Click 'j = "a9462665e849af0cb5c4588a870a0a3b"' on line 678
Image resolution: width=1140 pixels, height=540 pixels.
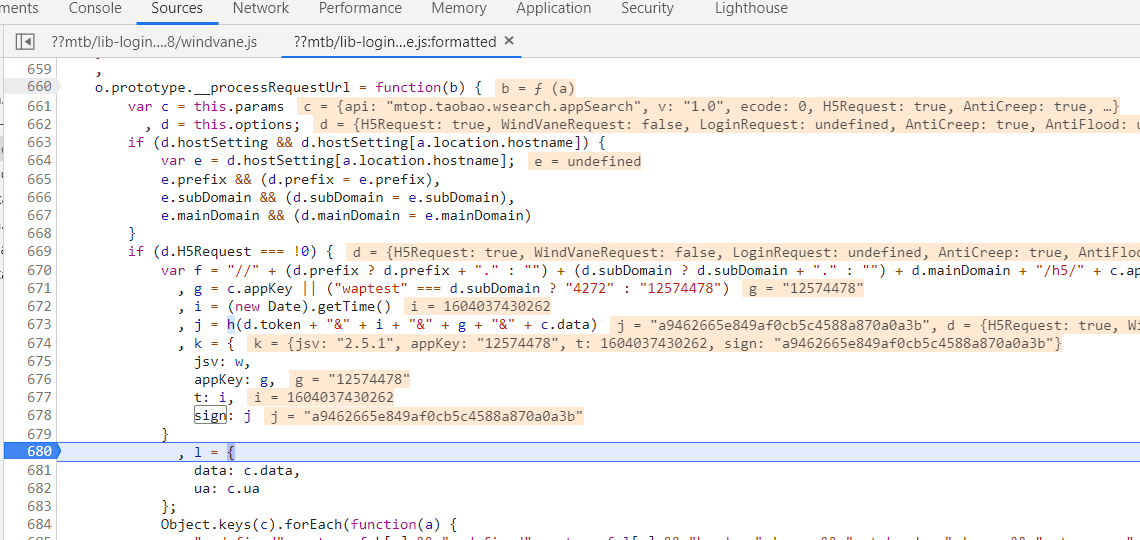coord(427,415)
